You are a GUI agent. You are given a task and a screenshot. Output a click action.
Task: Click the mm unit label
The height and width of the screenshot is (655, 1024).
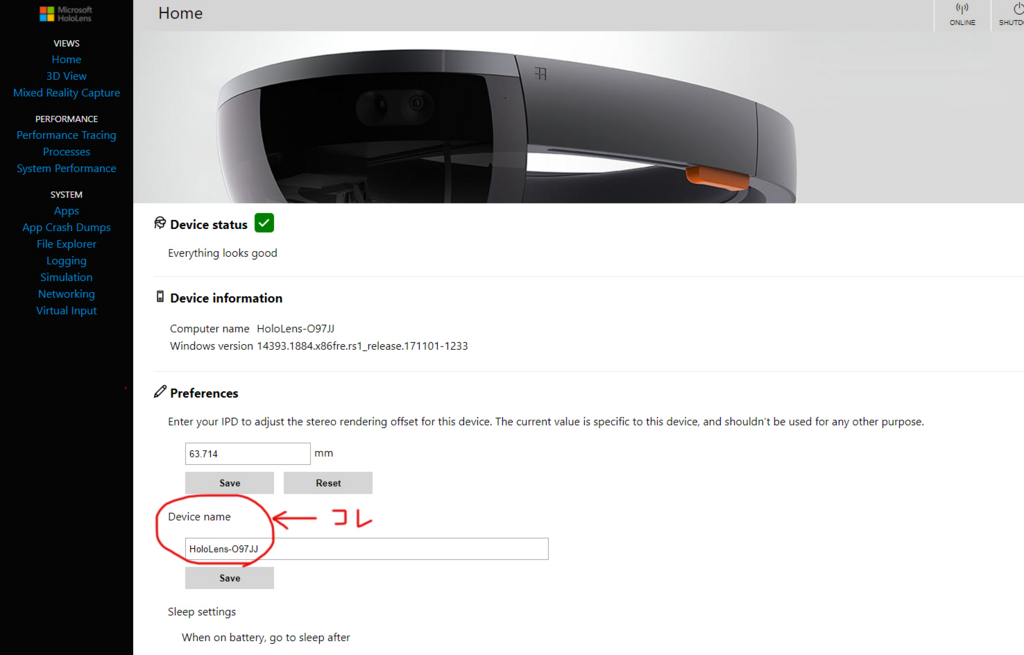(x=324, y=453)
